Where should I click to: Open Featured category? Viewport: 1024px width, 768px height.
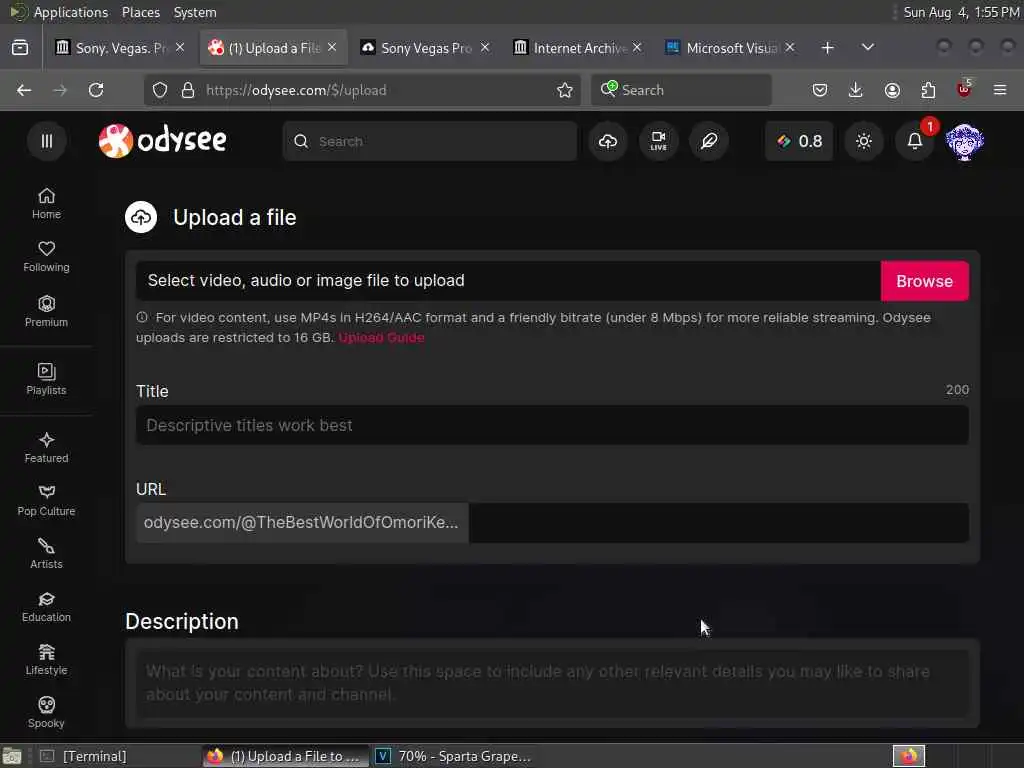[46, 448]
